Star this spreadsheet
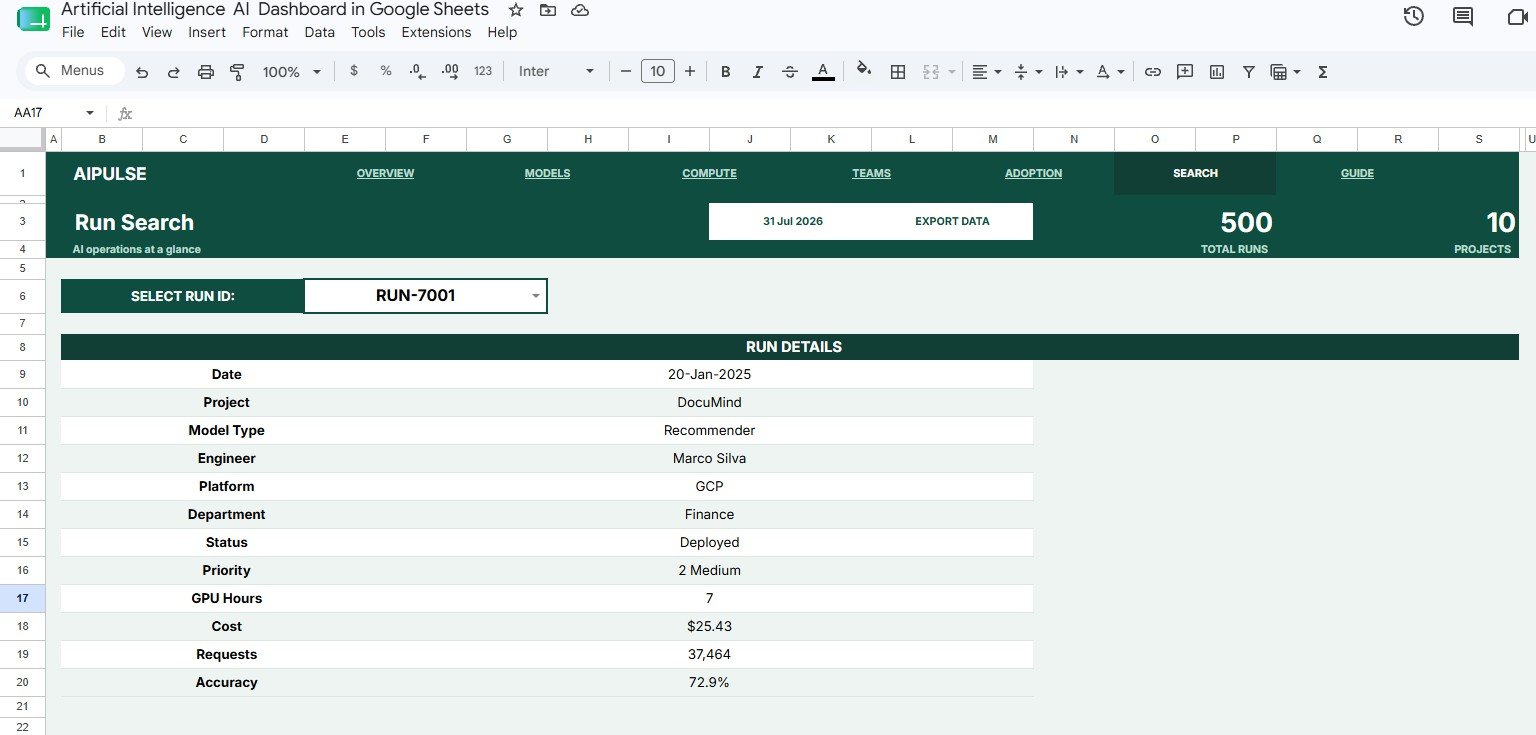1536x735 pixels. click(516, 10)
